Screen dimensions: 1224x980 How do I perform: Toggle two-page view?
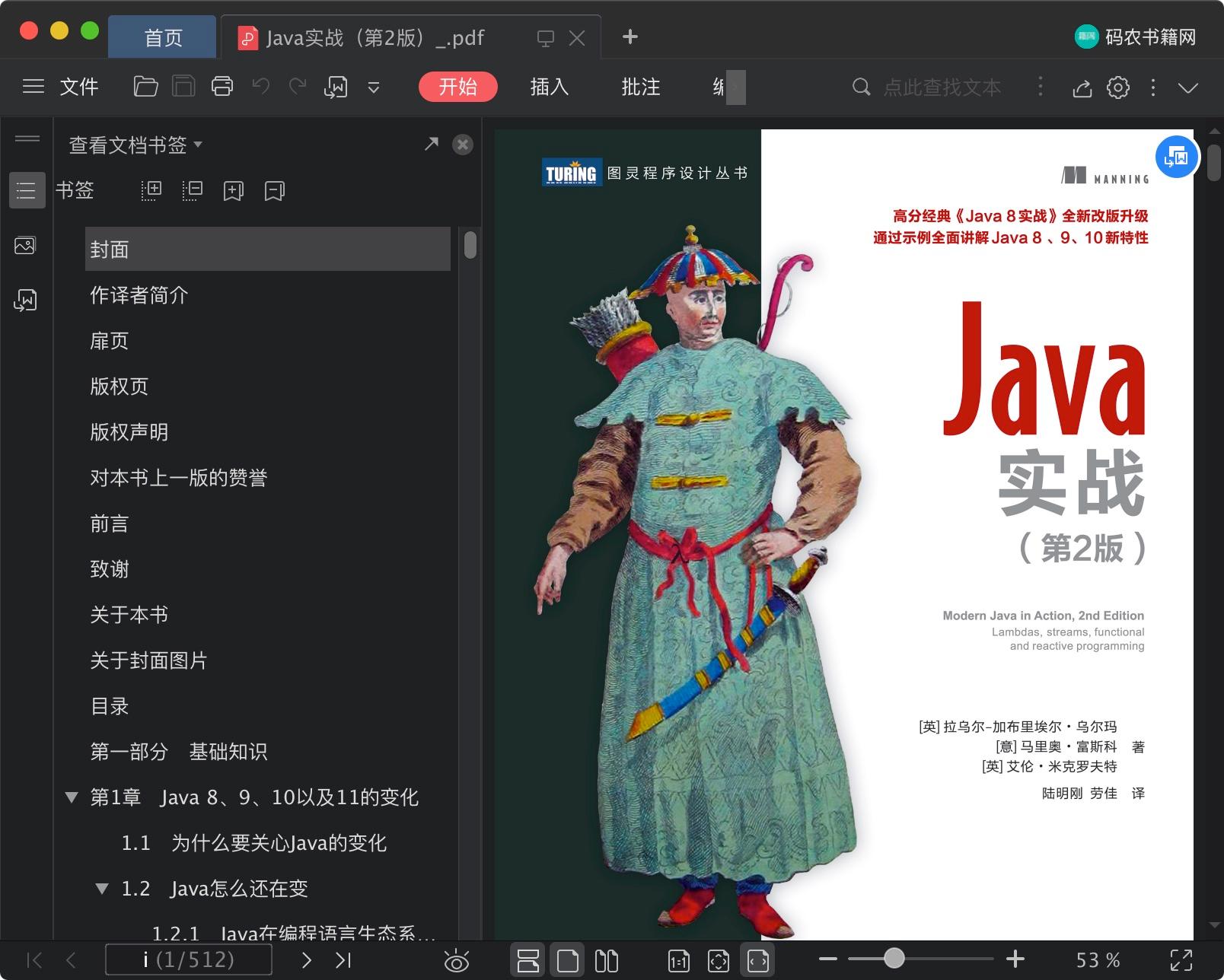coord(607,961)
